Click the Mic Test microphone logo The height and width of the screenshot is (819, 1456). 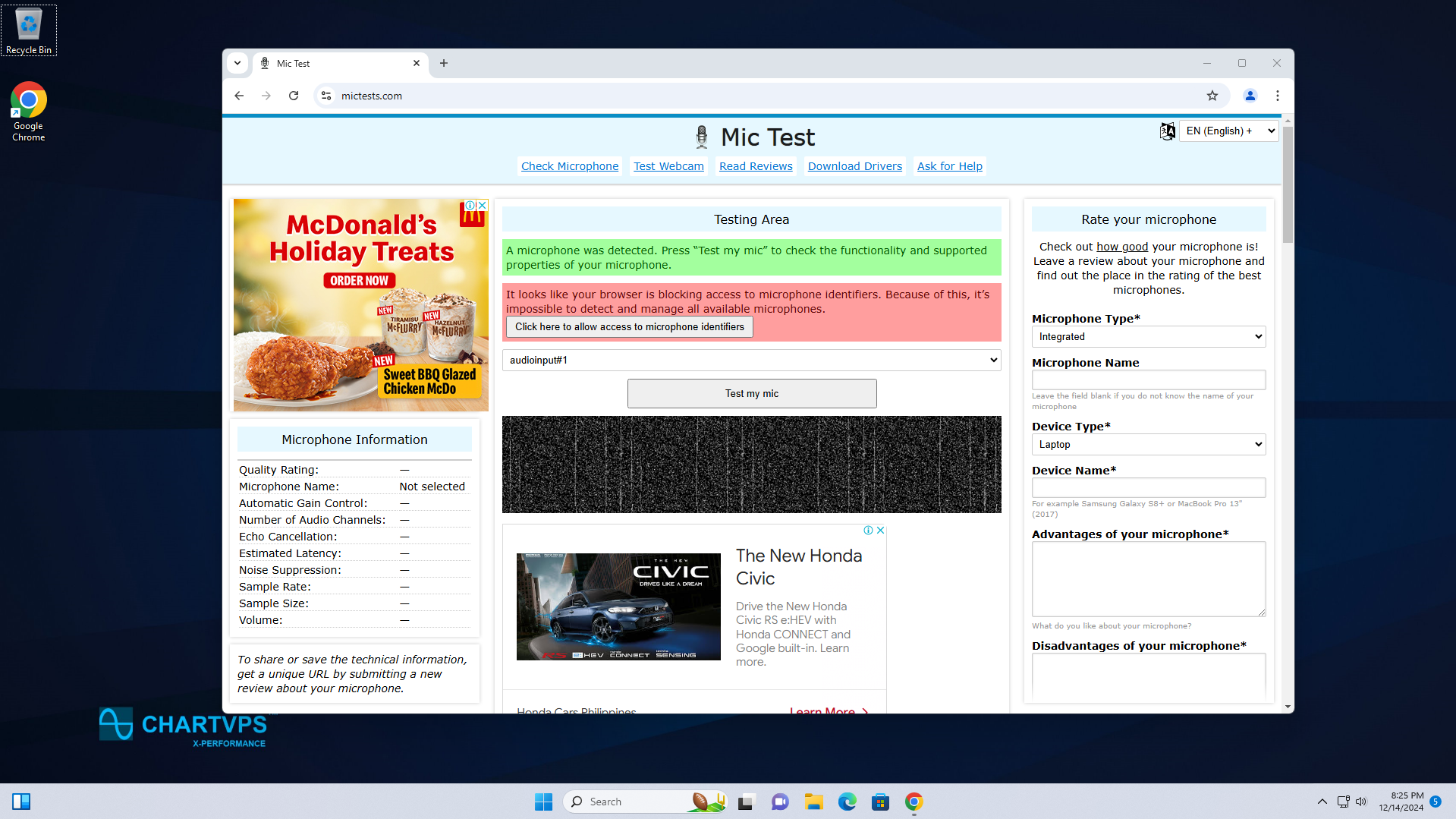coord(702,137)
